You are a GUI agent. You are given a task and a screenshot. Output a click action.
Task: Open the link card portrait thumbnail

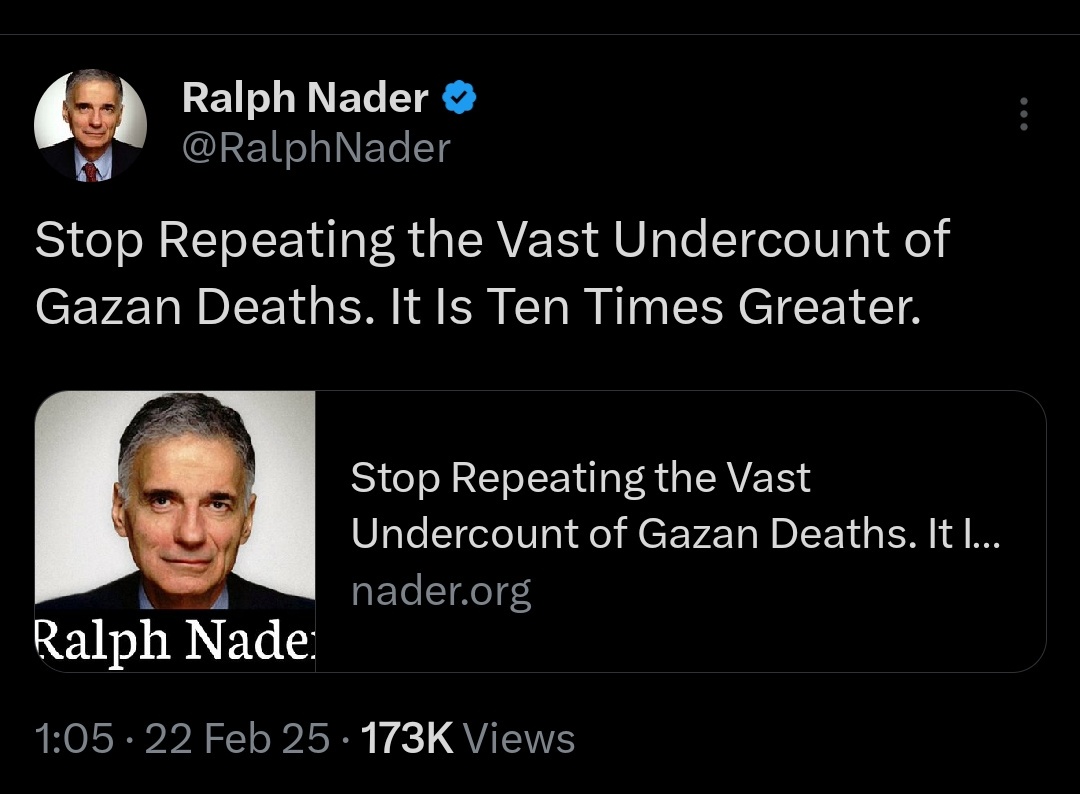click(x=175, y=531)
